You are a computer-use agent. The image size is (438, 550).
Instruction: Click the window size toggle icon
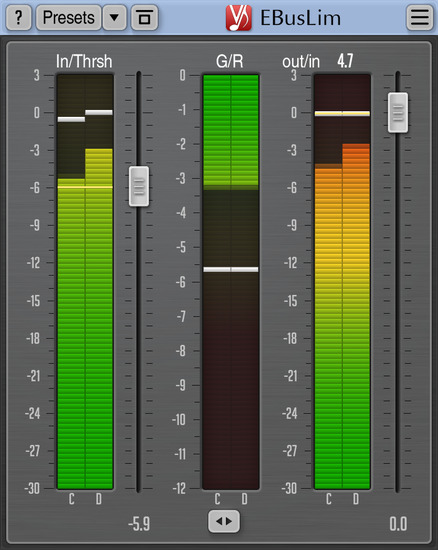tap(144, 17)
